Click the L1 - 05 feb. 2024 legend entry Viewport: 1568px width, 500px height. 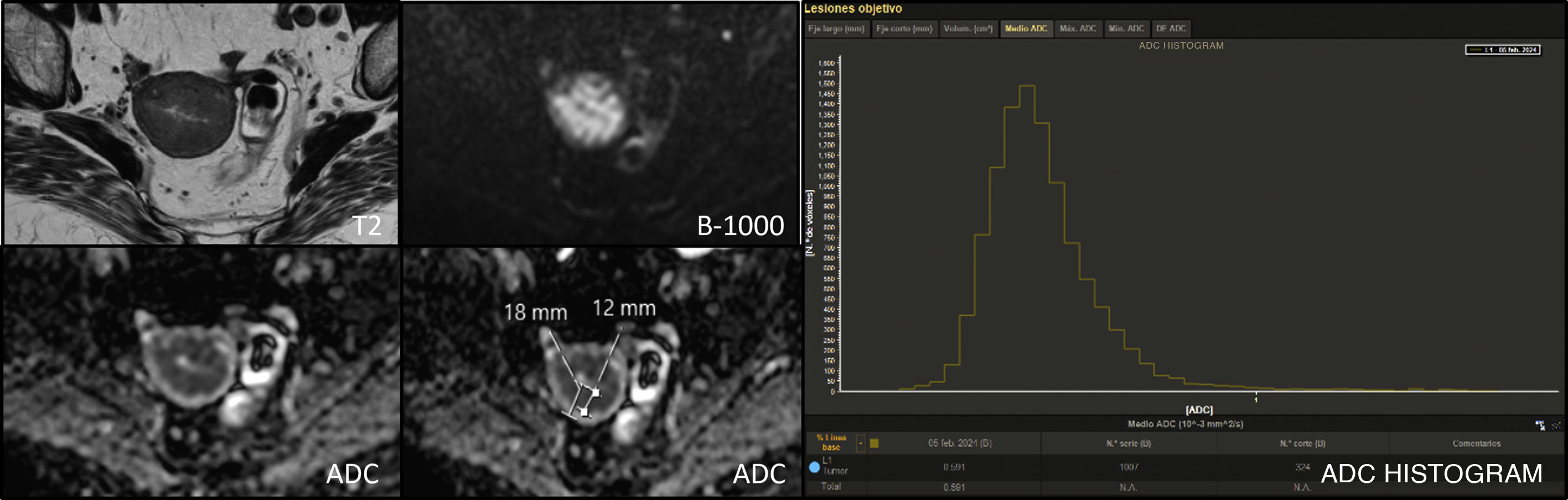pyautogui.click(x=1502, y=50)
